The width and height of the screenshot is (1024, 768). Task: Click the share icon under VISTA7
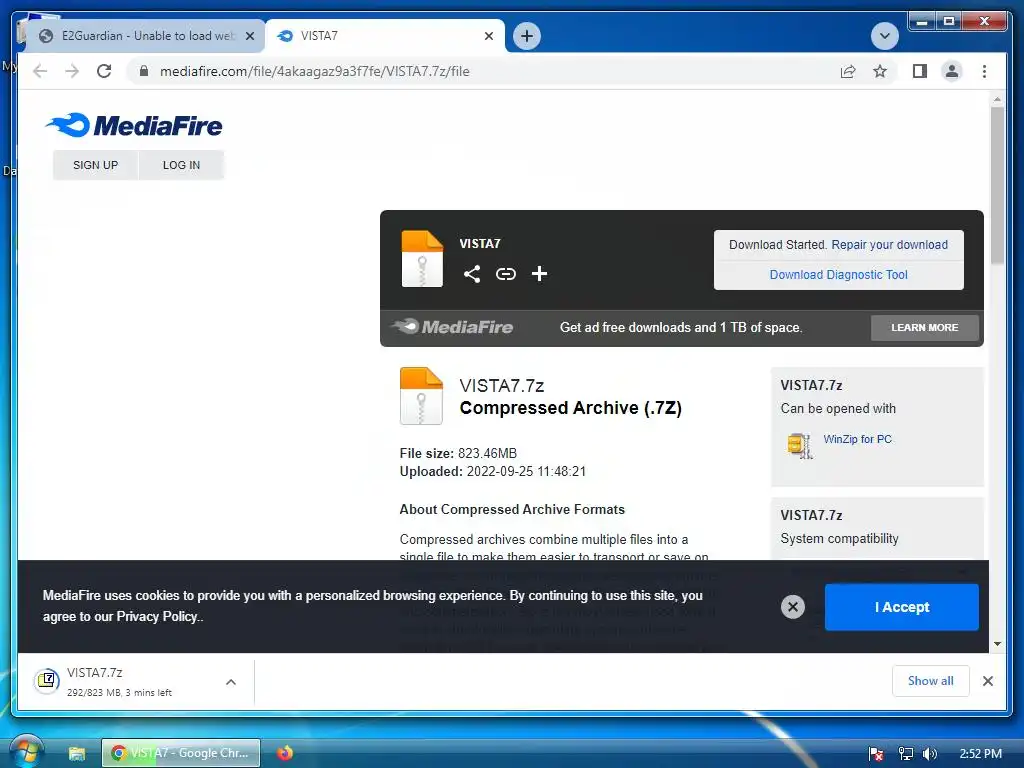point(472,274)
